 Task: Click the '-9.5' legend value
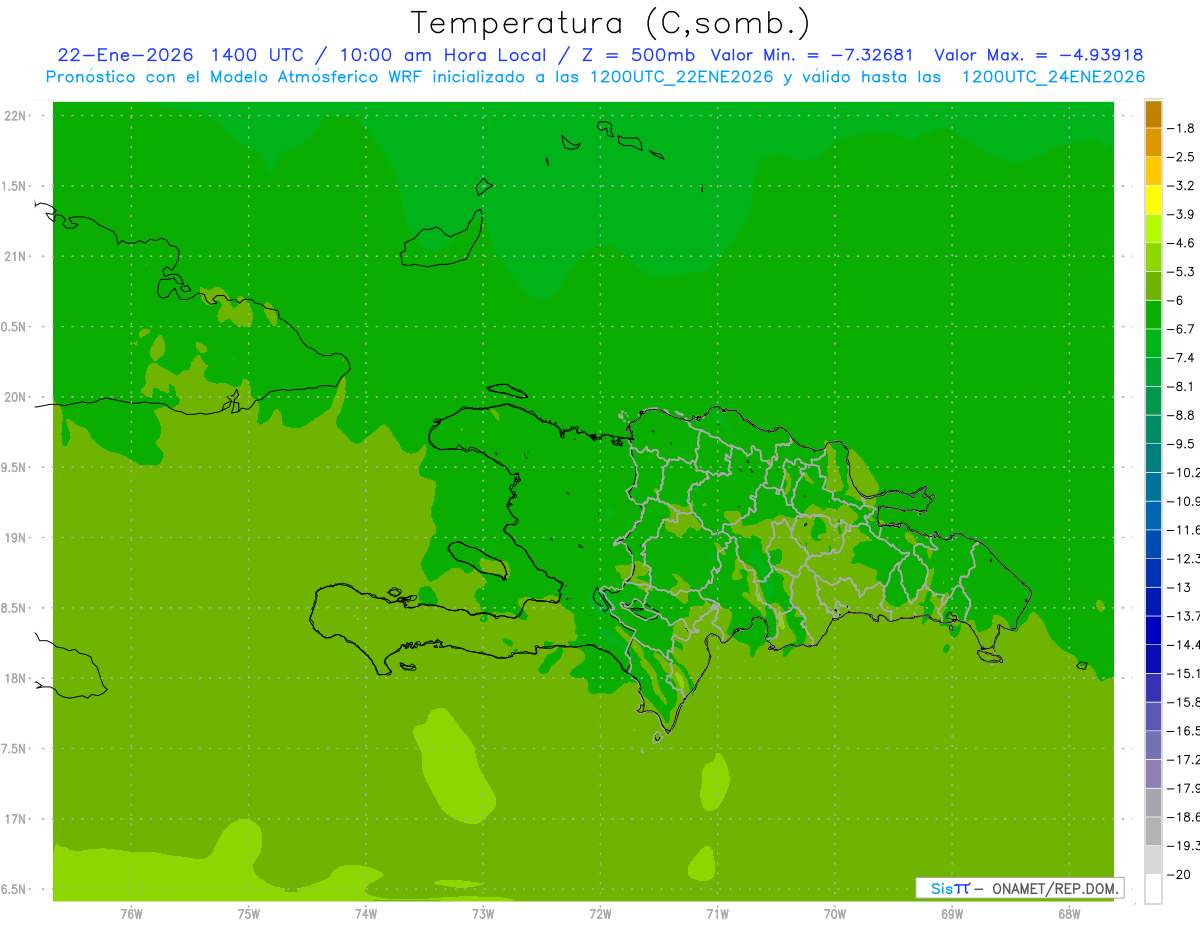[1179, 443]
